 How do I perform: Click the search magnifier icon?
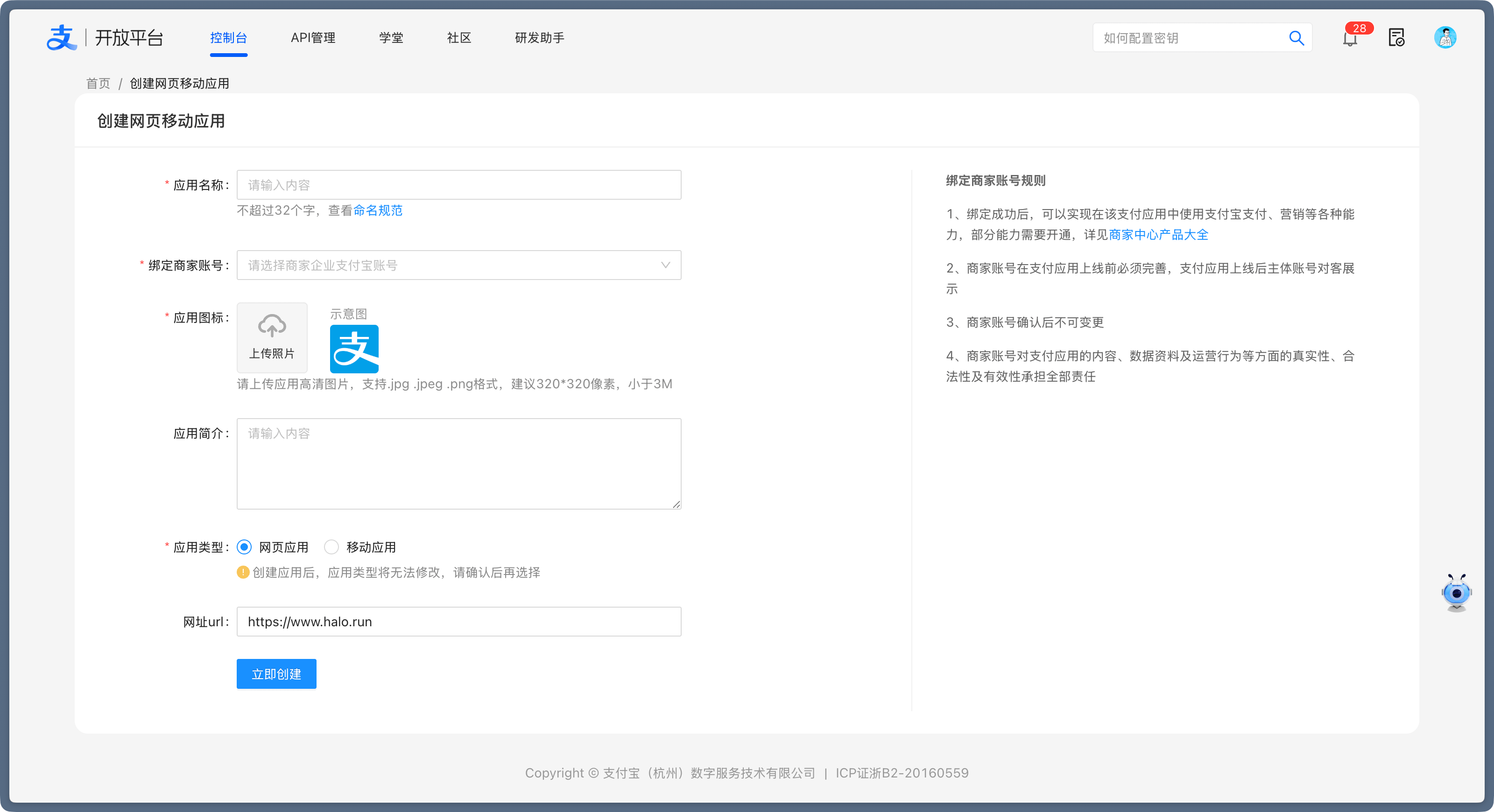tap(1296, 38)
